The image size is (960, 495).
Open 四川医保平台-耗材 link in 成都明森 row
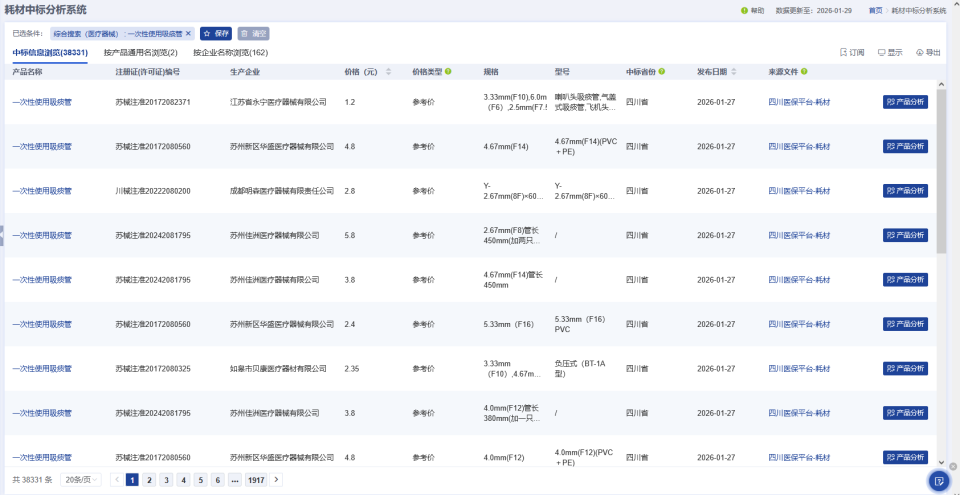coord(799,191)
